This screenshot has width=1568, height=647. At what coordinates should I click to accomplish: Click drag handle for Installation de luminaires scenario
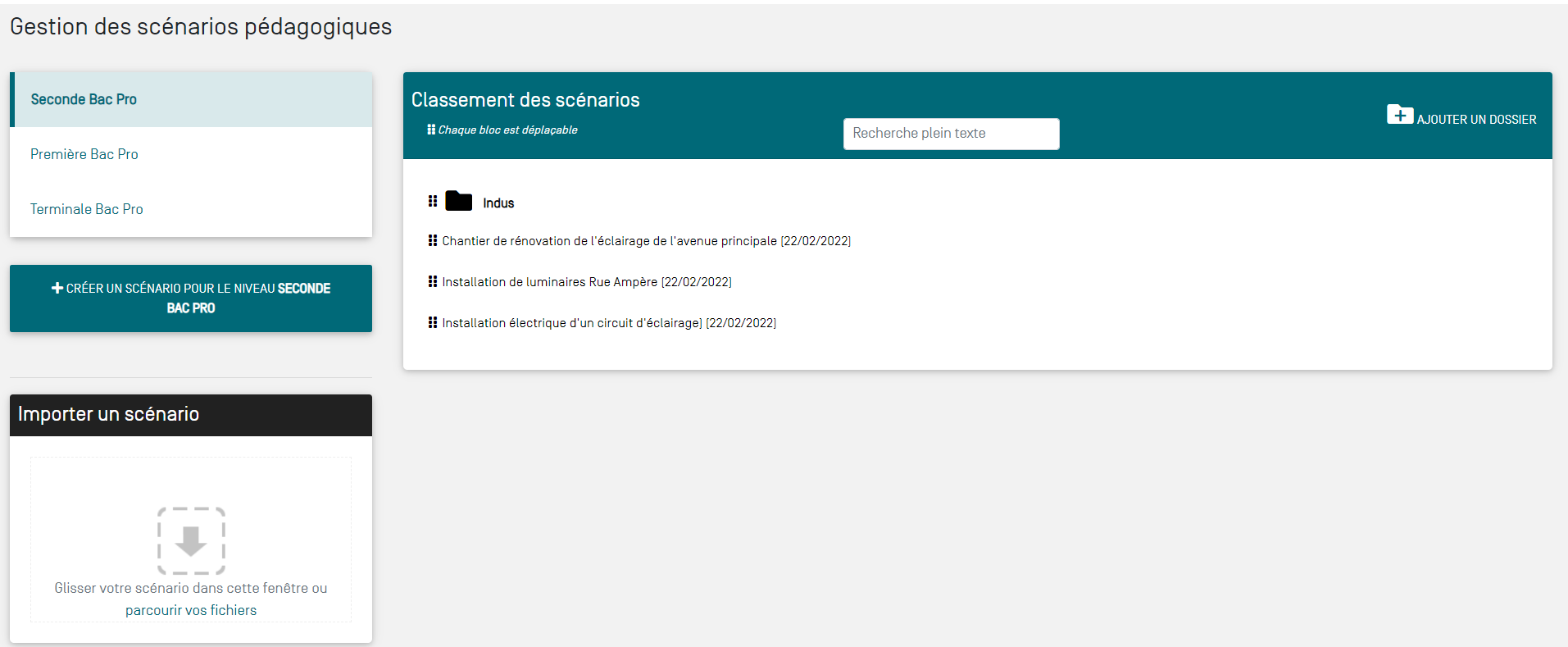[x=433, y=281]
